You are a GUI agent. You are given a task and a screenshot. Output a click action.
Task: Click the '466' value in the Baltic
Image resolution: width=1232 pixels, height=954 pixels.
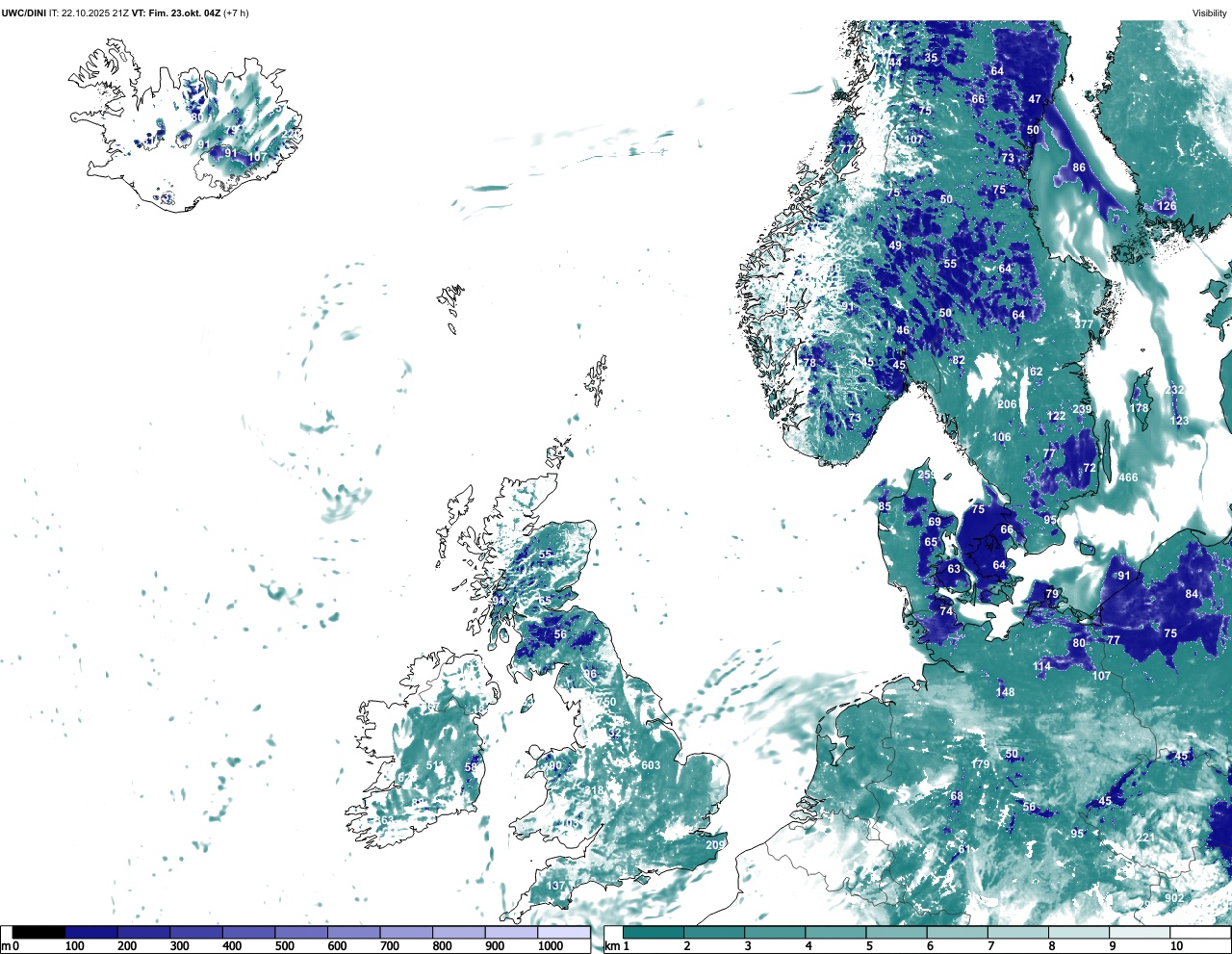click(x=1128, y=477)
